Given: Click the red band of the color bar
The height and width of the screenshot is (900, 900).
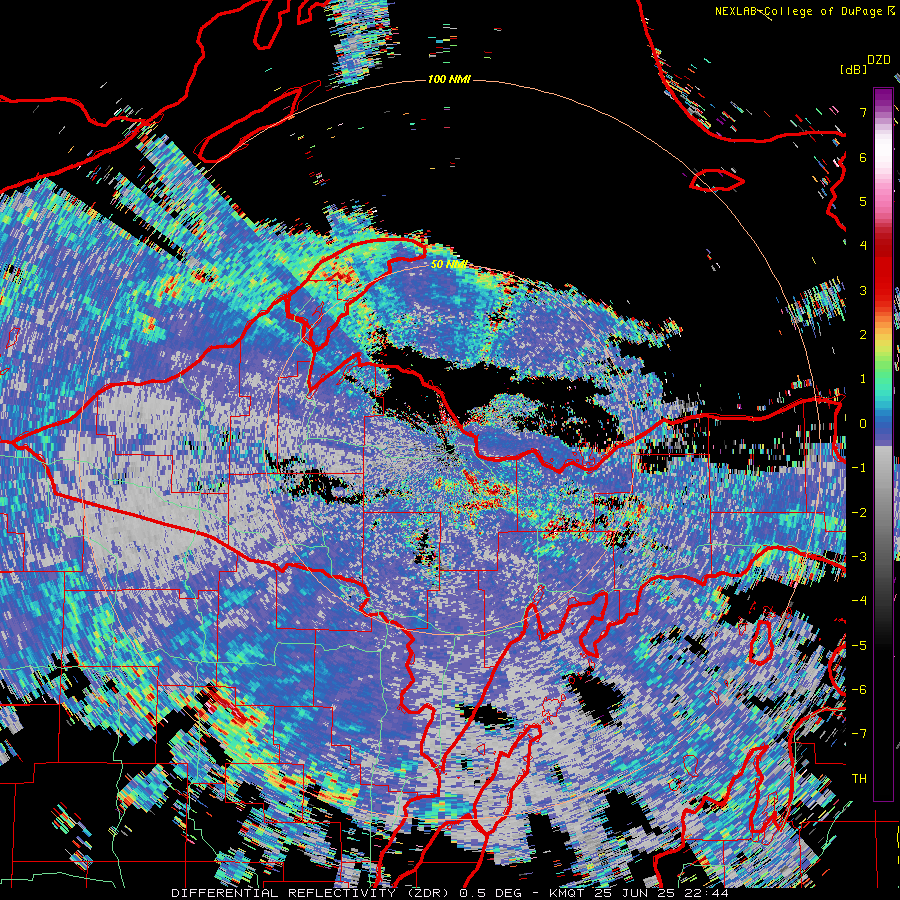Looking at the screenshot, I should pos(883,270).
